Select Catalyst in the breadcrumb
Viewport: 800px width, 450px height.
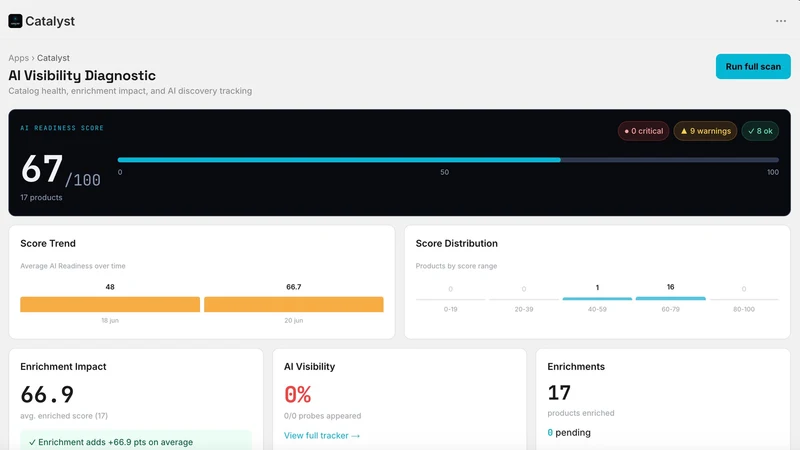53,58
